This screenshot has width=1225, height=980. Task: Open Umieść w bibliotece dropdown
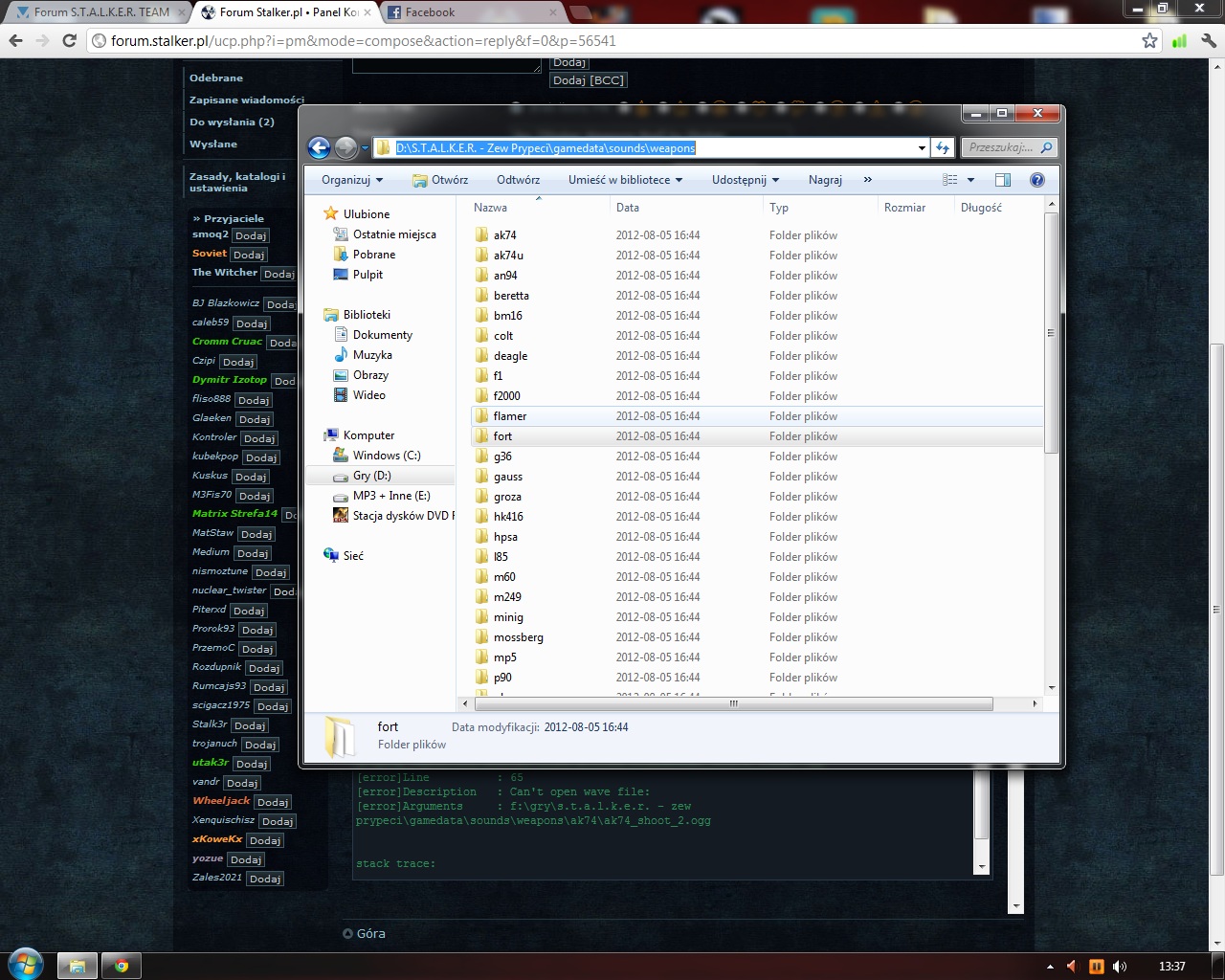pos(626,180)
